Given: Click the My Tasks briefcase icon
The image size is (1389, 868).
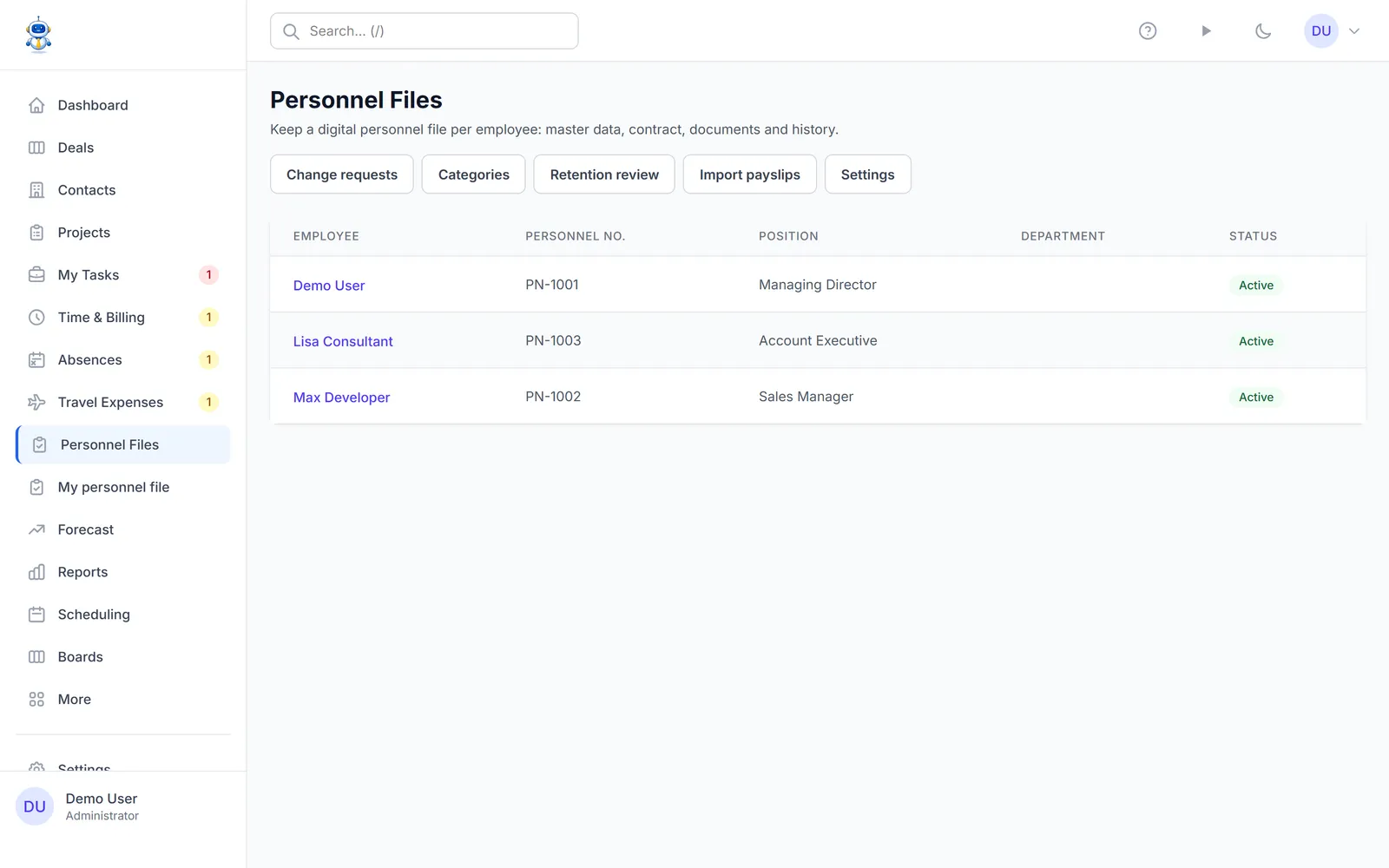Looking at the screenshot, I should [36, 275].
